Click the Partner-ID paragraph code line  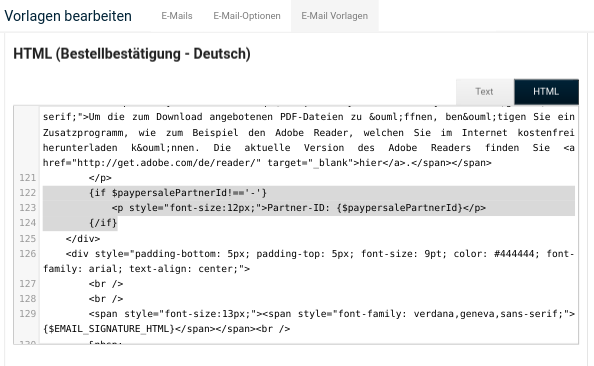pos(299,208)
